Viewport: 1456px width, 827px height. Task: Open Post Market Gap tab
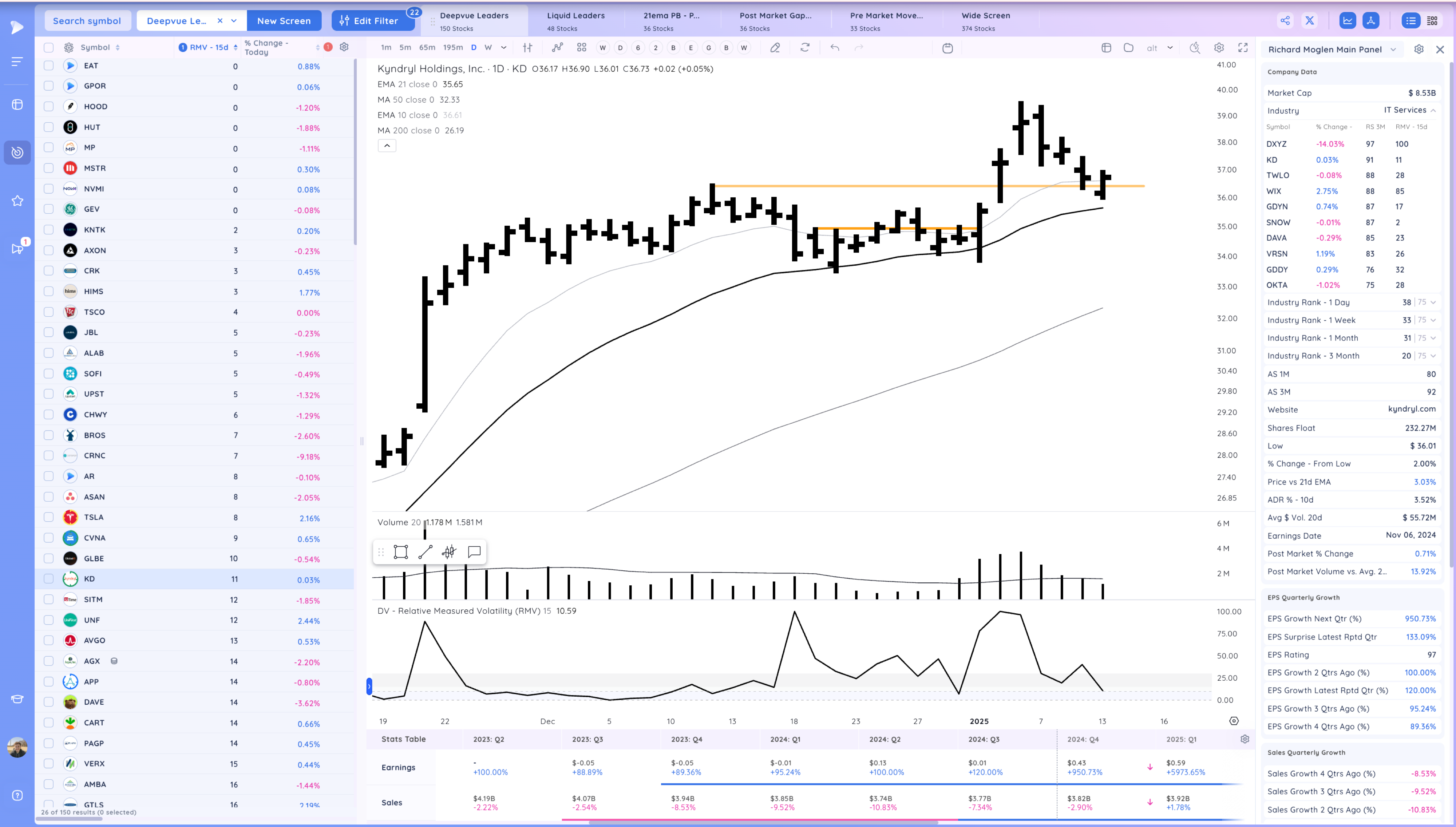click(x=775, y=21)
